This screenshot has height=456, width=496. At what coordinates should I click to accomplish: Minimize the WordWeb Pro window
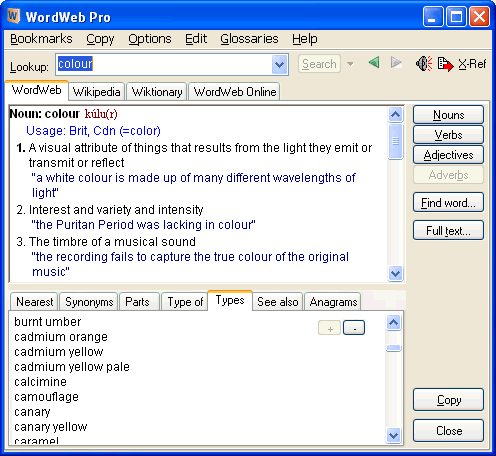433,16
